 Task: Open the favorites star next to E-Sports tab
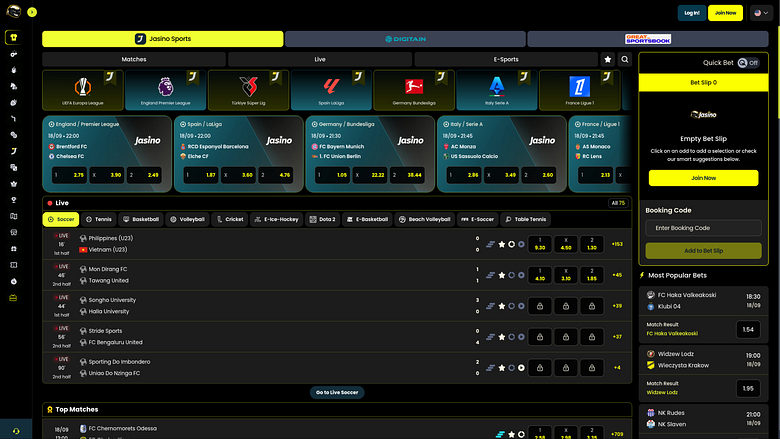tap(607, 59)
